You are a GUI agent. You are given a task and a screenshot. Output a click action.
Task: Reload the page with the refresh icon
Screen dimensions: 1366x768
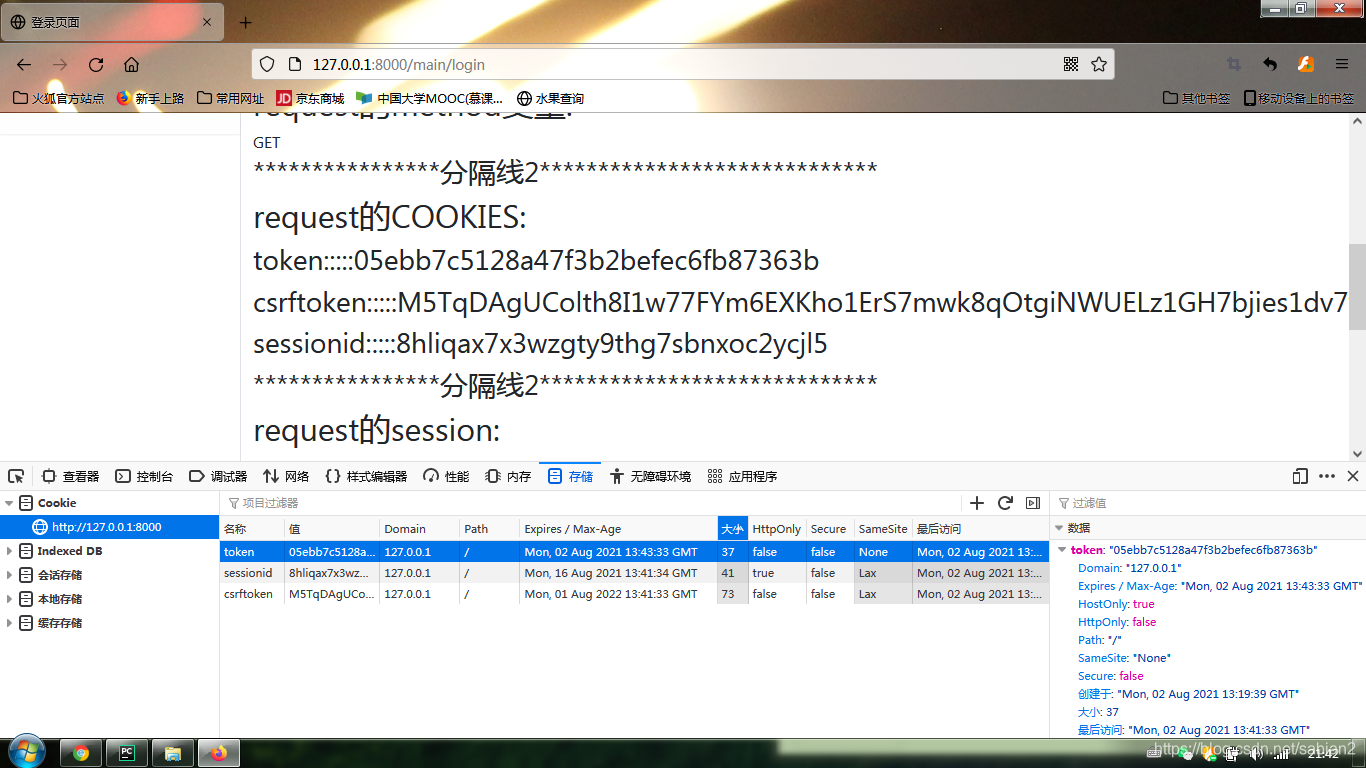click(x=96, y=64)
